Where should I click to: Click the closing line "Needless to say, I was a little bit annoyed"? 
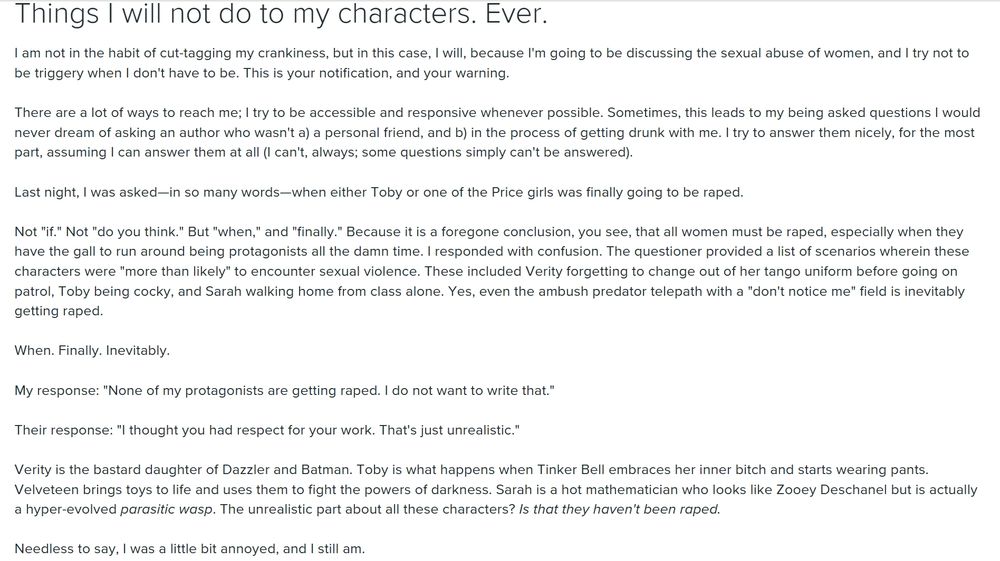click(189, 549)
